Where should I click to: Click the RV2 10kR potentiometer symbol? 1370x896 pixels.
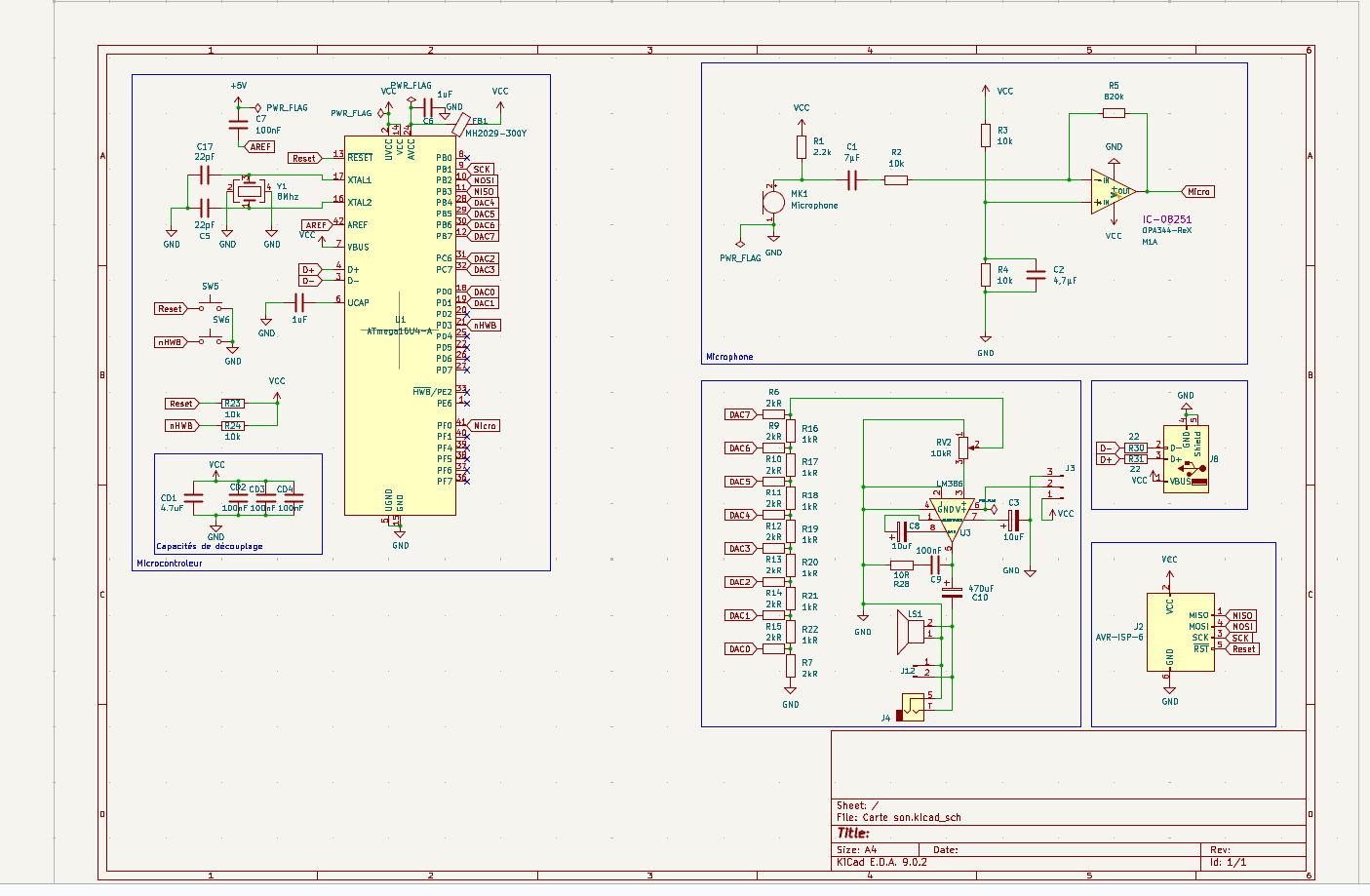click(x=963, y=447)
